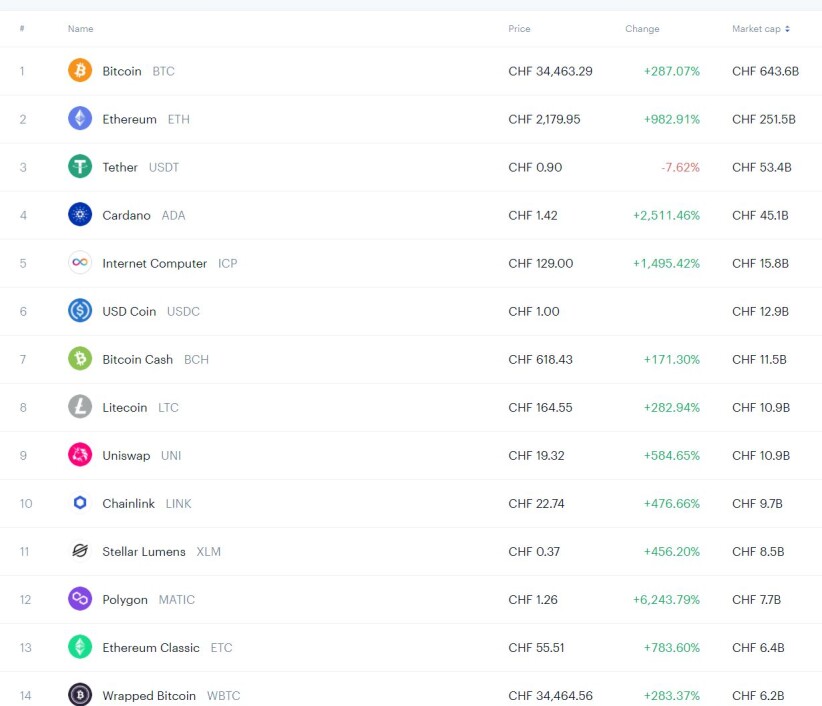Click the Price column header
822x706 pixels.
pos(519,29)
